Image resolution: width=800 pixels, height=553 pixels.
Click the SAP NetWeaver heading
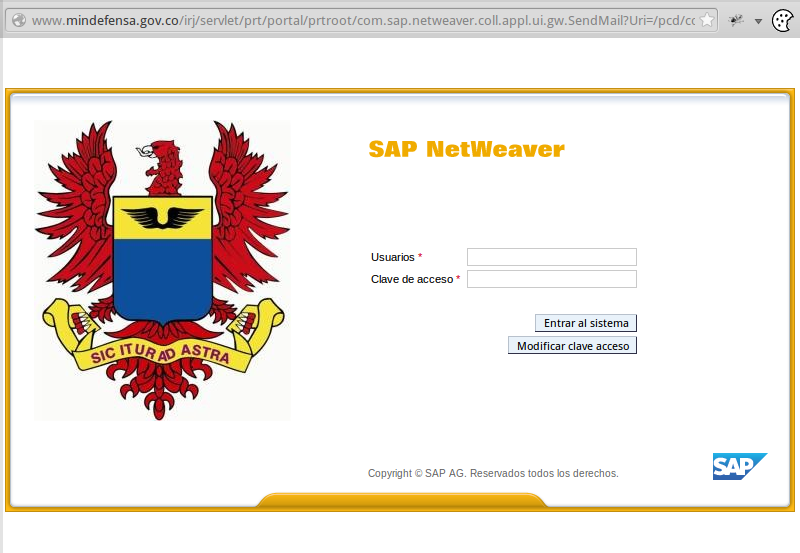466,149
